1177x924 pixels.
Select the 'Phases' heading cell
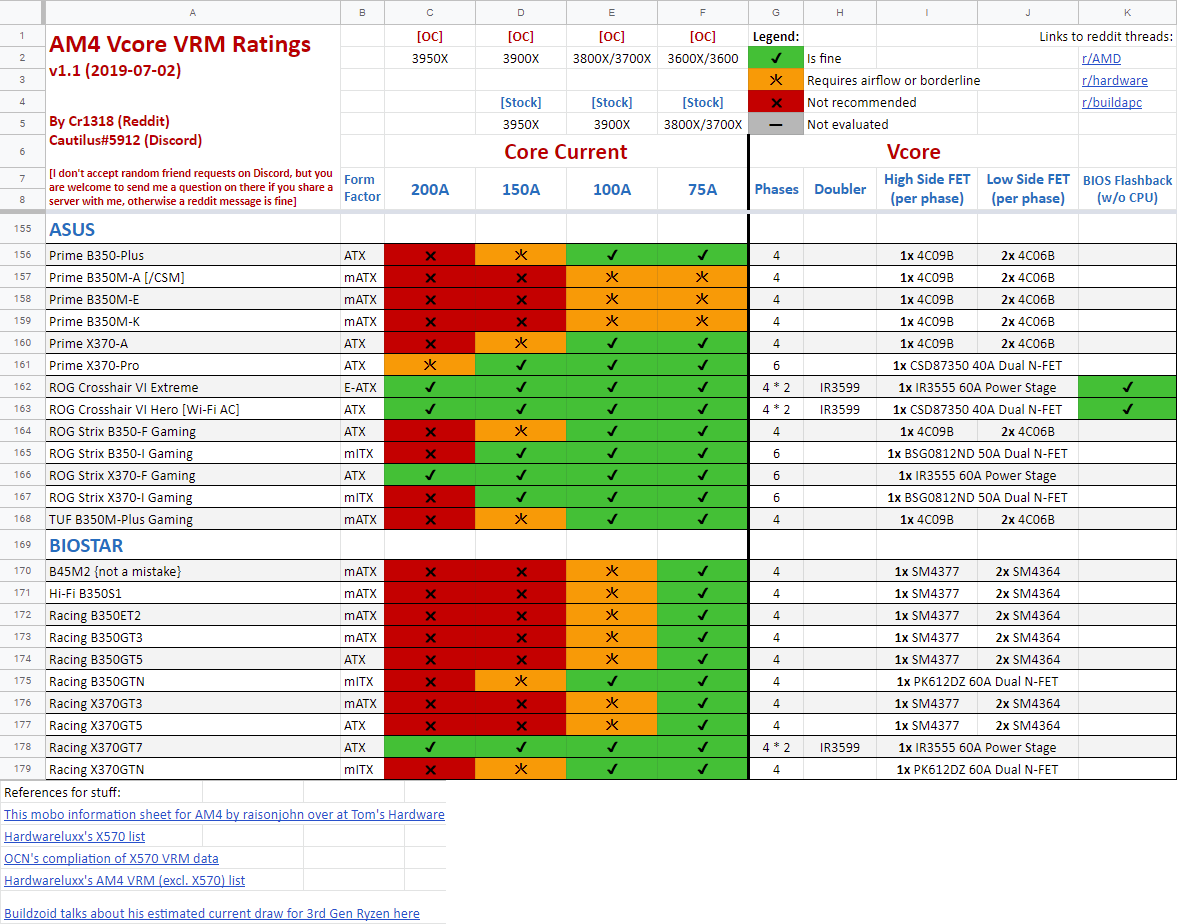(776, 189)
